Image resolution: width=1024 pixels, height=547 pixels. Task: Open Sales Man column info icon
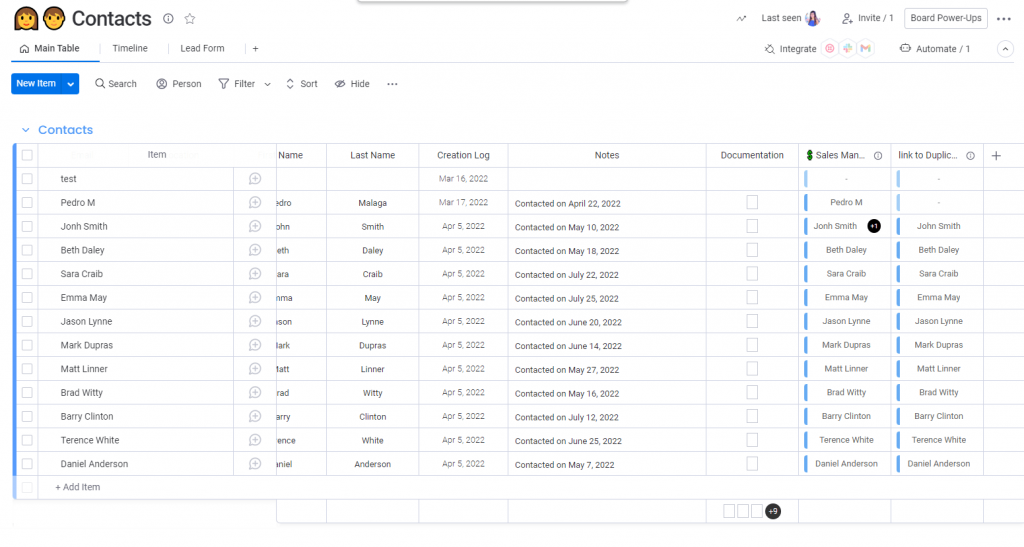point(878,155)
